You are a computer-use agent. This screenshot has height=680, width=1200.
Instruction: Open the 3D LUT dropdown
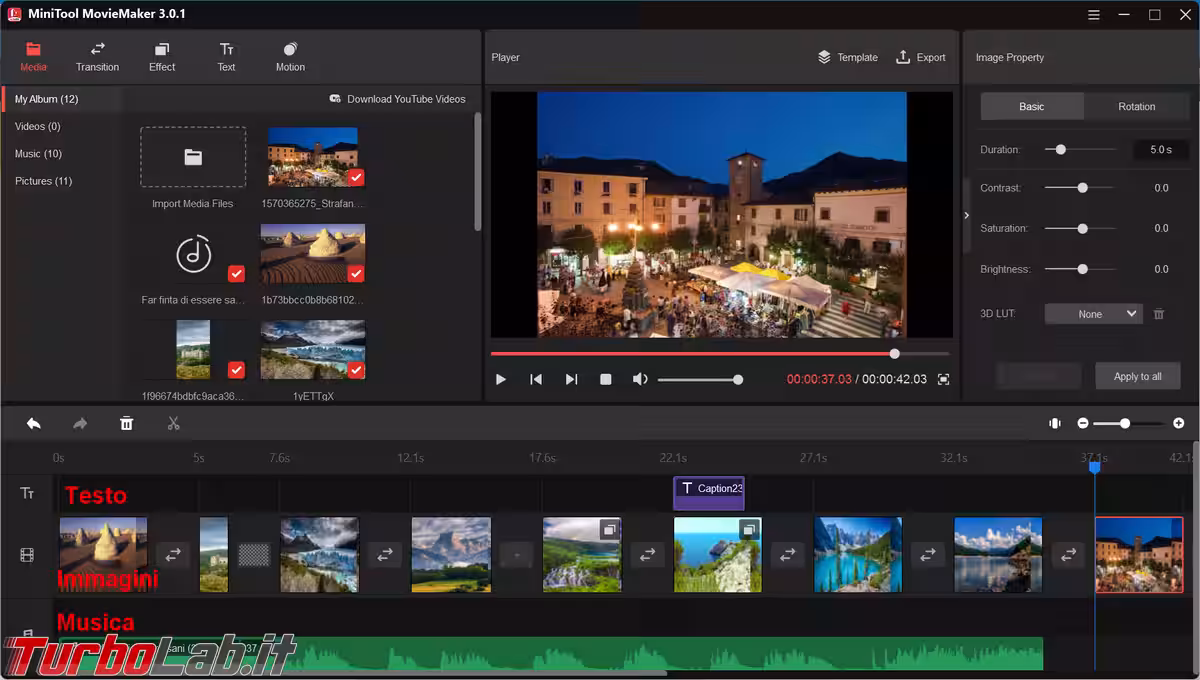click(1092, 314)
